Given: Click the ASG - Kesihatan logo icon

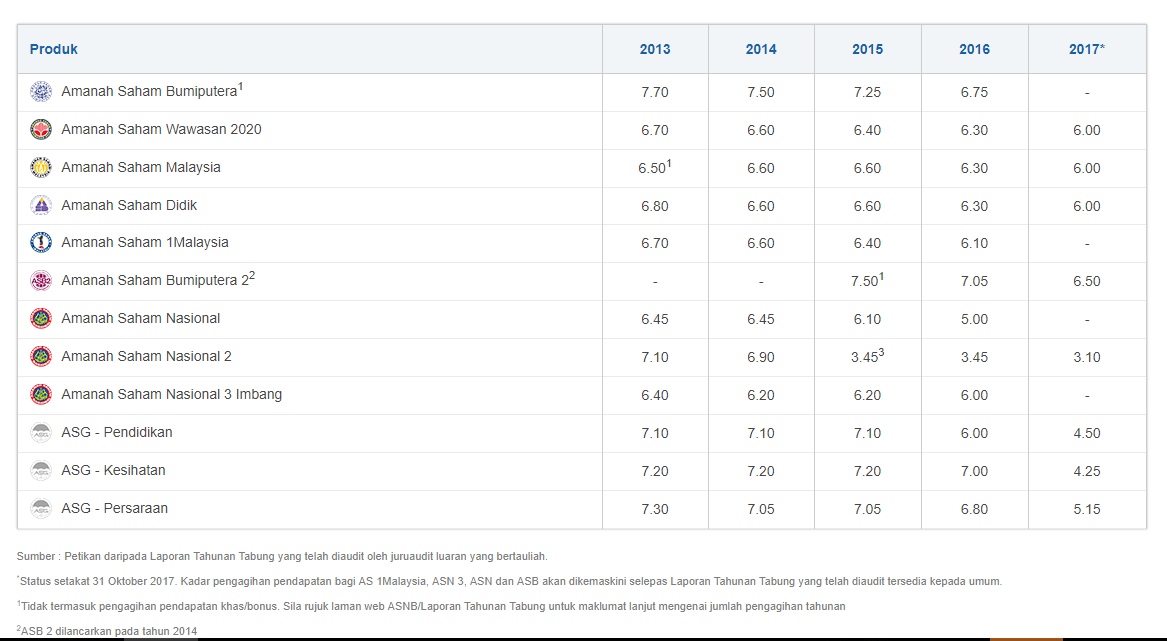Looking at the screenshot, I should pyautogui.click(x=41, y=470).
